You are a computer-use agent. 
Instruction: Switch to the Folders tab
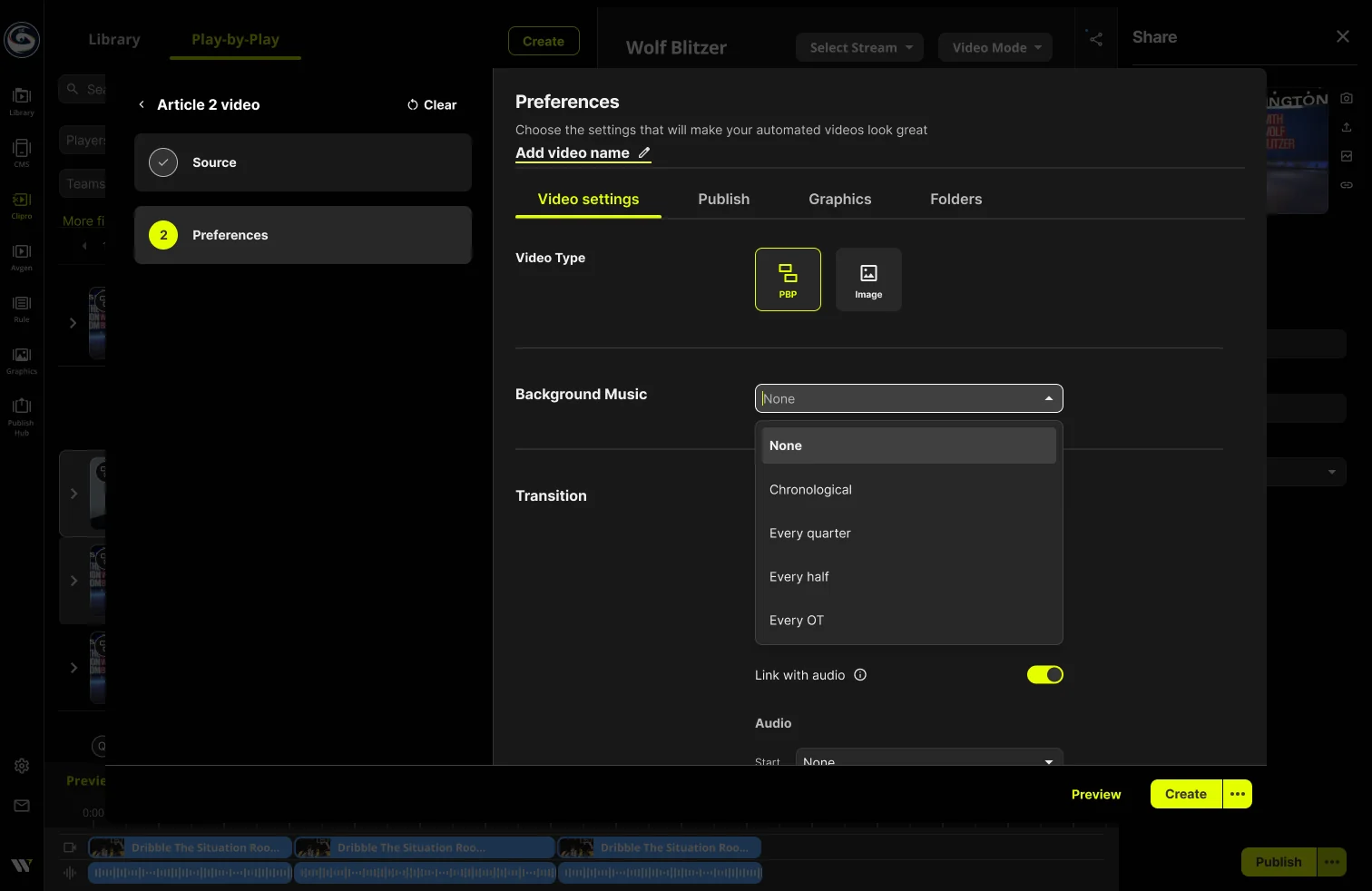coord(955,199)
